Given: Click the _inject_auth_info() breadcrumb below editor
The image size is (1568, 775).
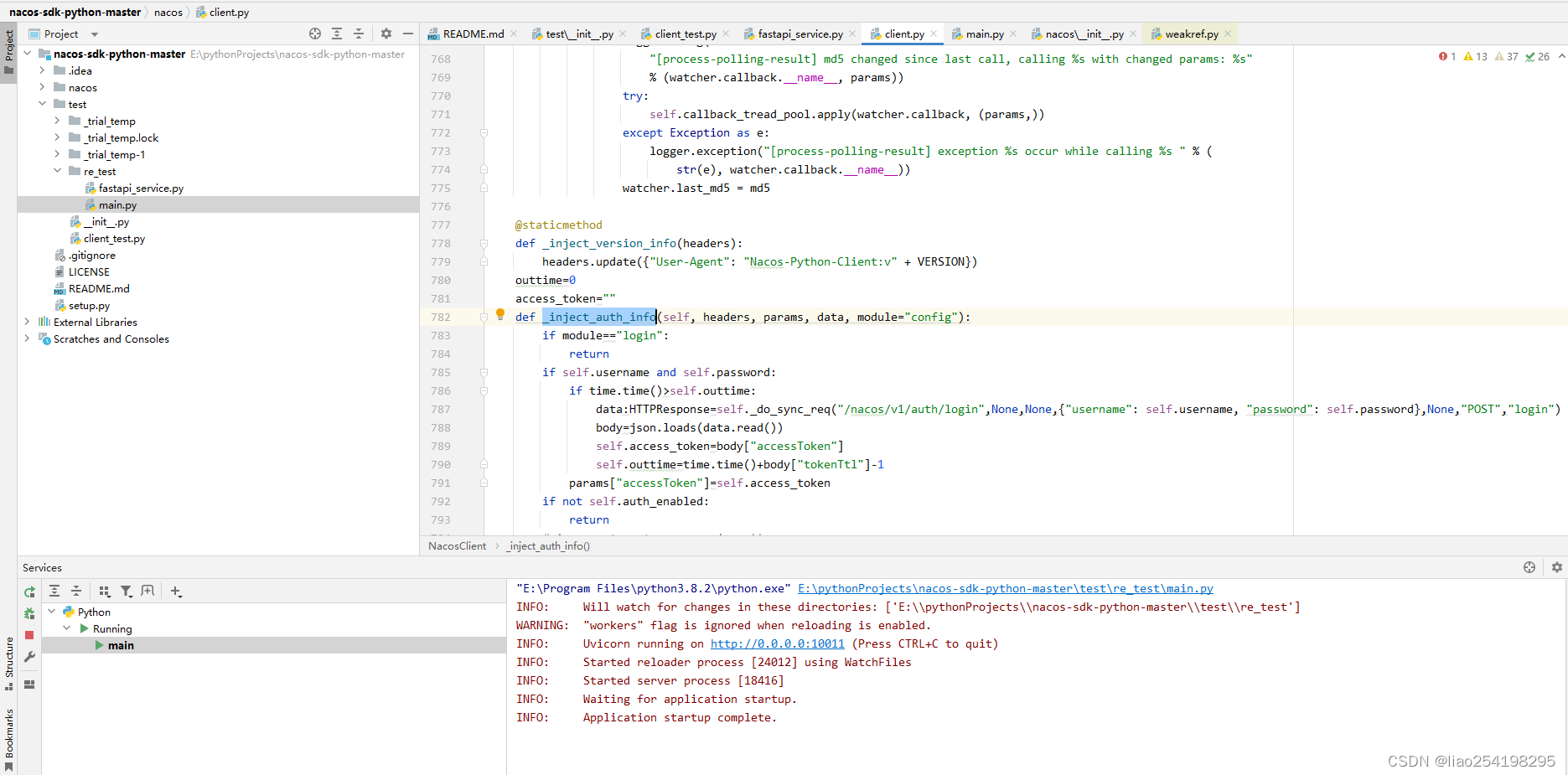Looking at the screenshot, I should click(x=547, y=545).
